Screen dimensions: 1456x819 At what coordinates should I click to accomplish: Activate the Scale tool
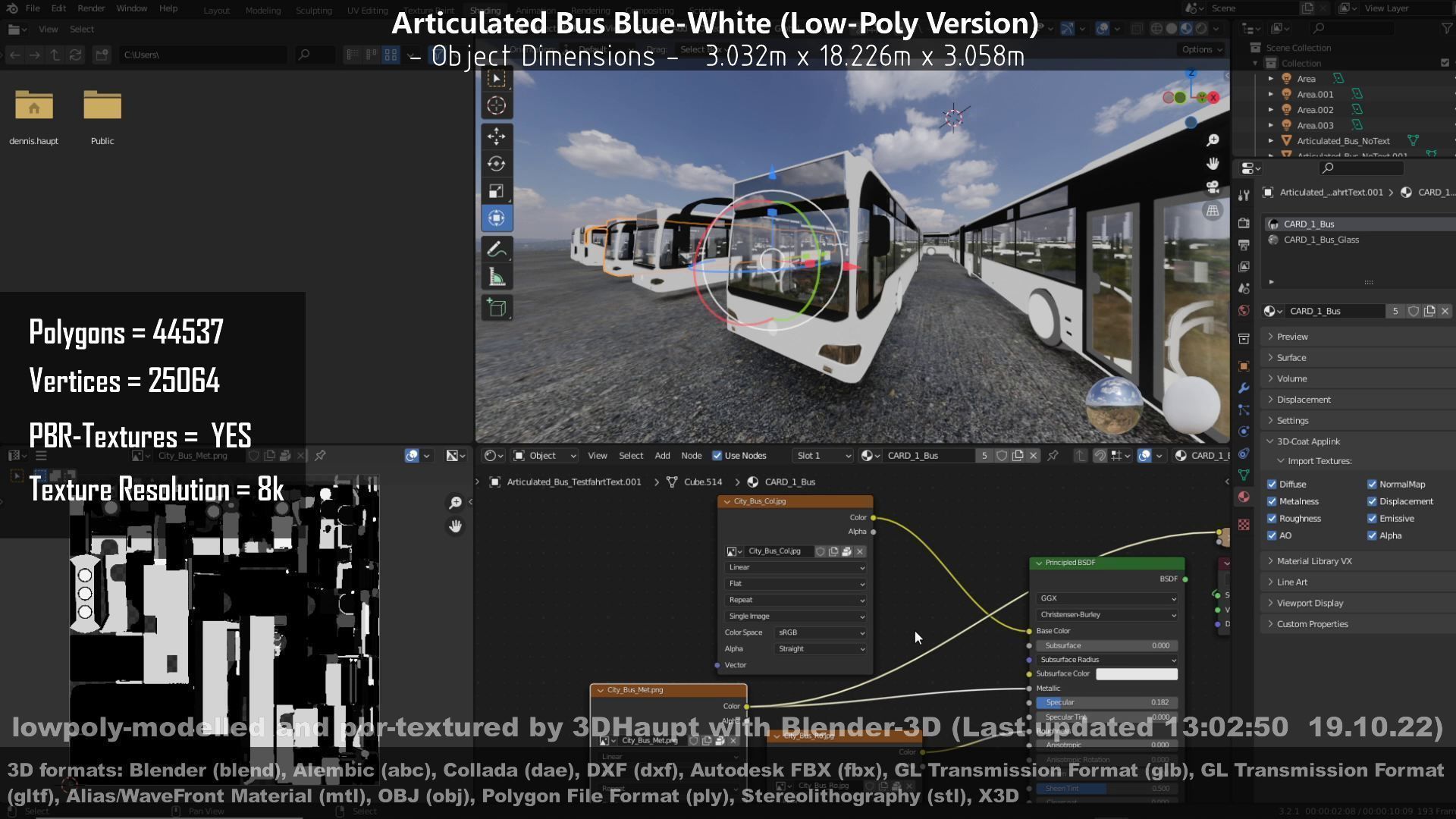tap(497, 191)
